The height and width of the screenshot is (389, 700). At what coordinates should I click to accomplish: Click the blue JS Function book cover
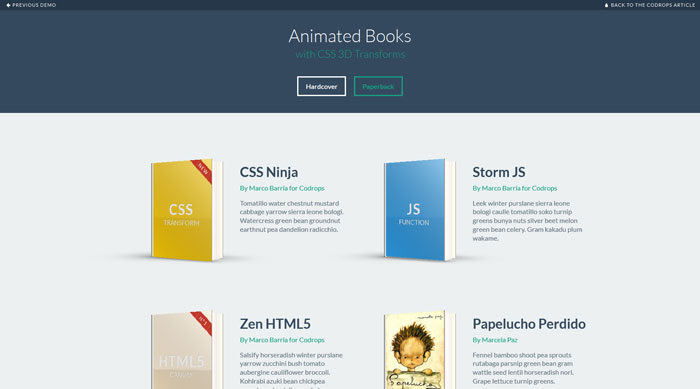point(415,210)
